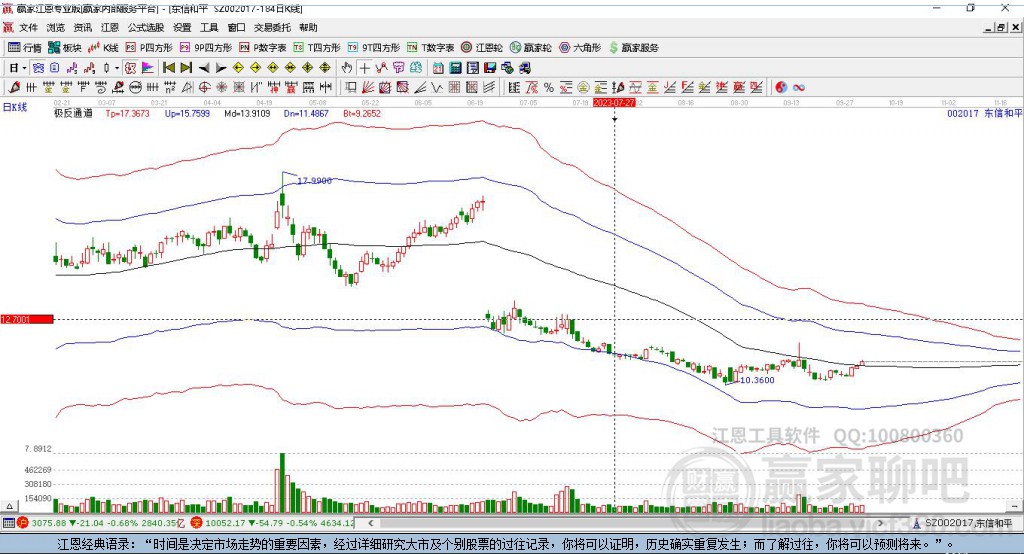Open the 行情 quotes view

pos(25,48)
